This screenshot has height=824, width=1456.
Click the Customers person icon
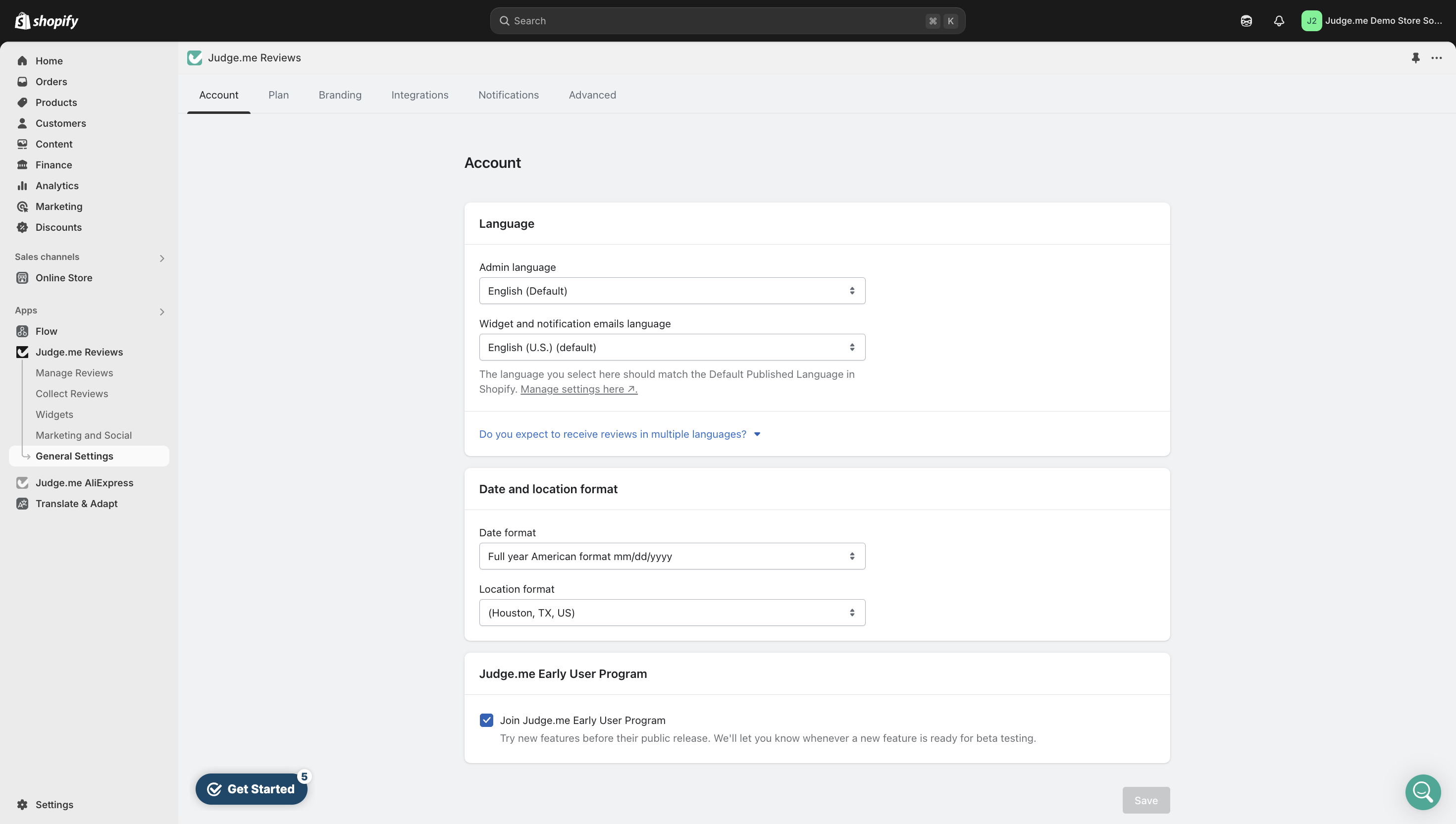click(x=22, y=123)
